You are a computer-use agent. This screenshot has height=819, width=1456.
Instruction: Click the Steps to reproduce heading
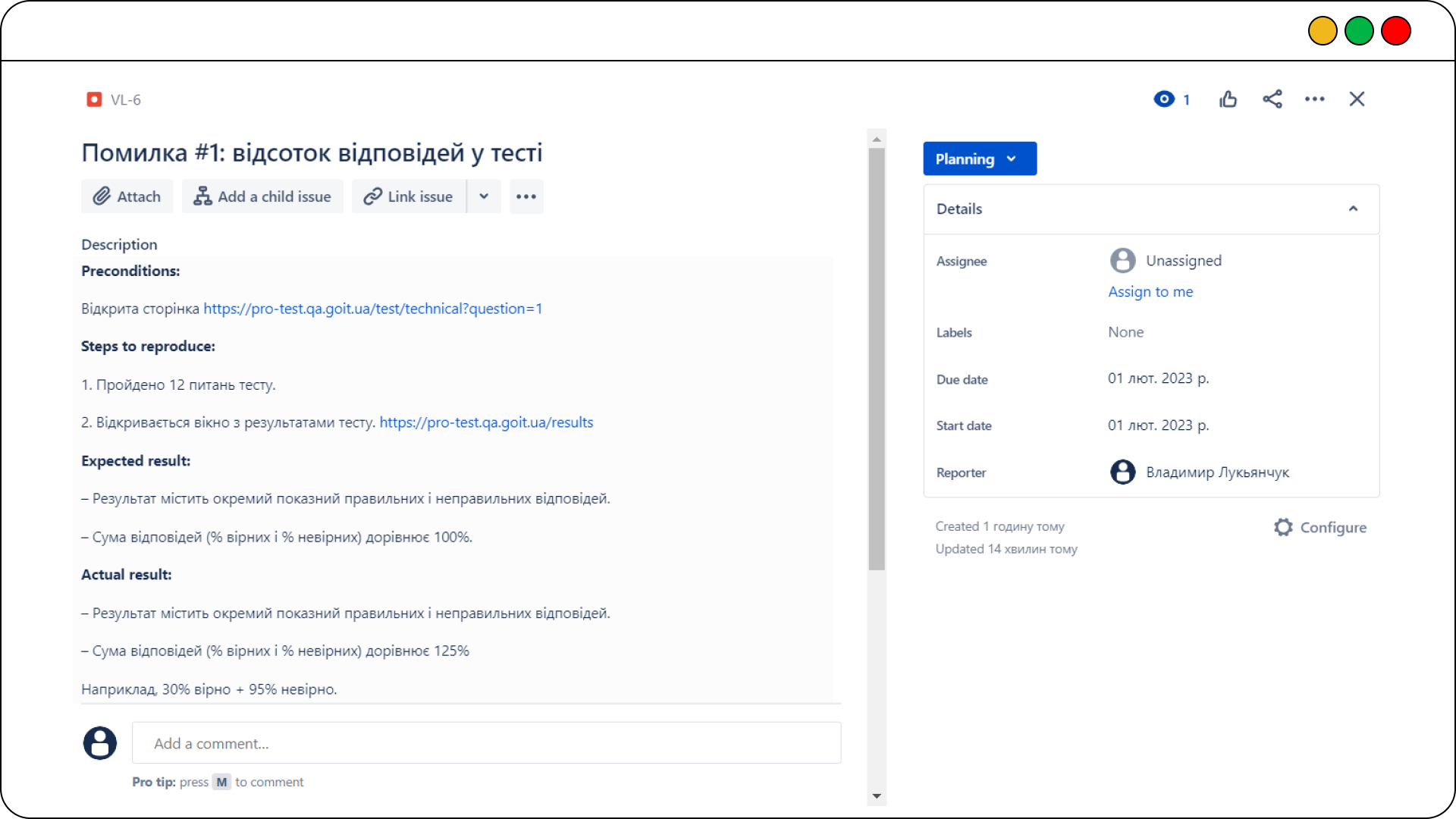click(148, 347)
